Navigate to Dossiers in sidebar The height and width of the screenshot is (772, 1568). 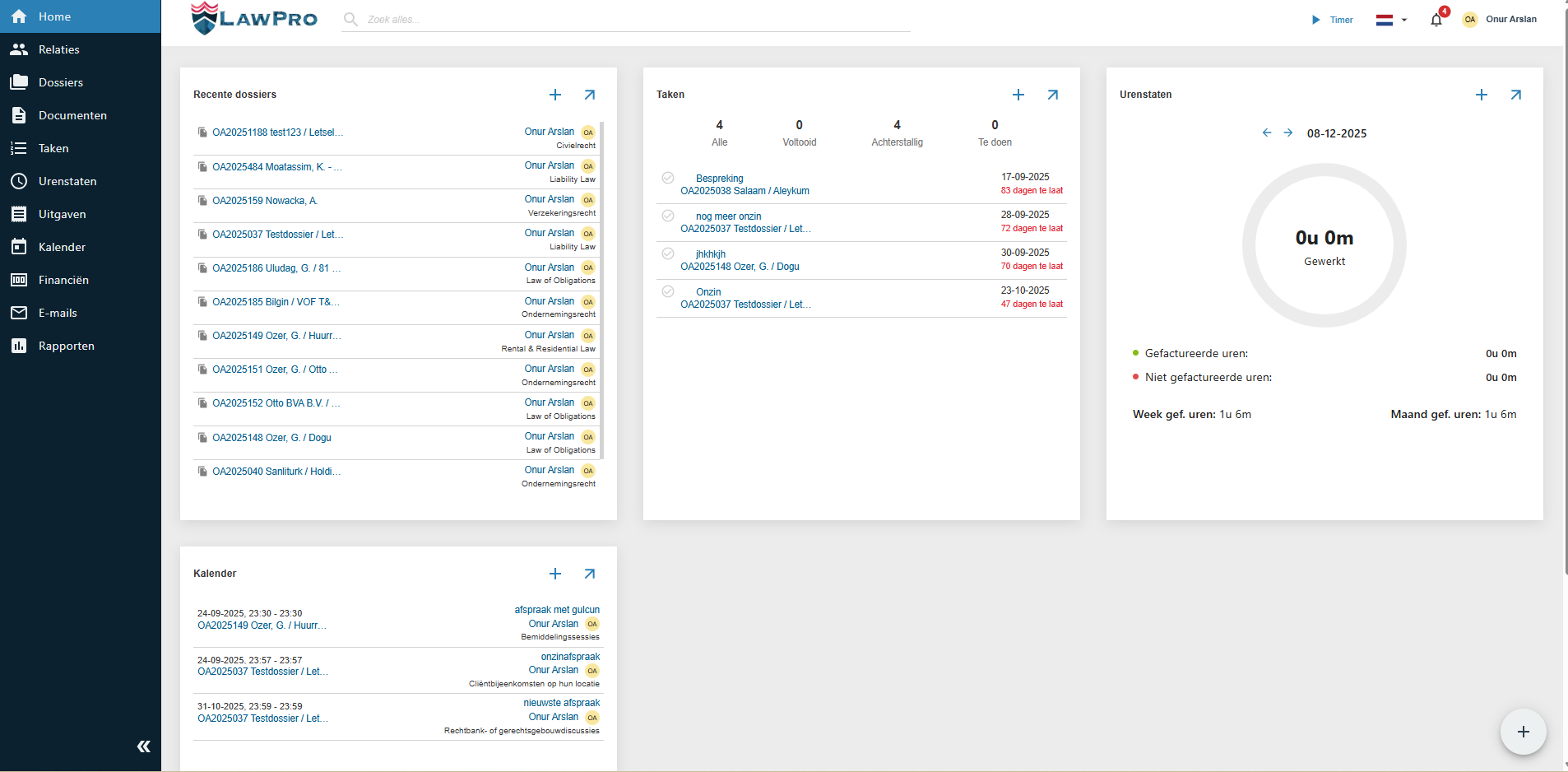coord(61,82)
